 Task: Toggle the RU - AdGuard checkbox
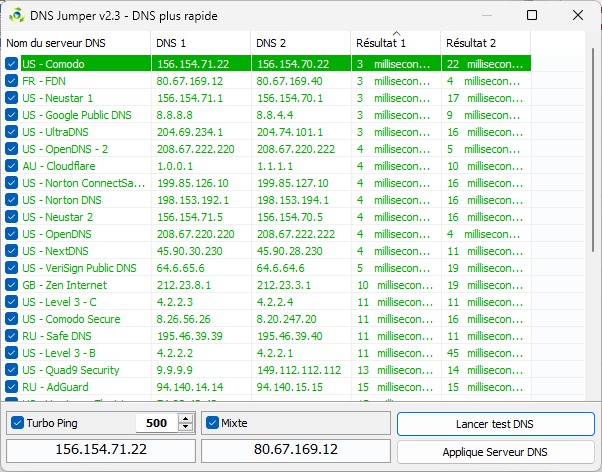[x=12, y=387]
